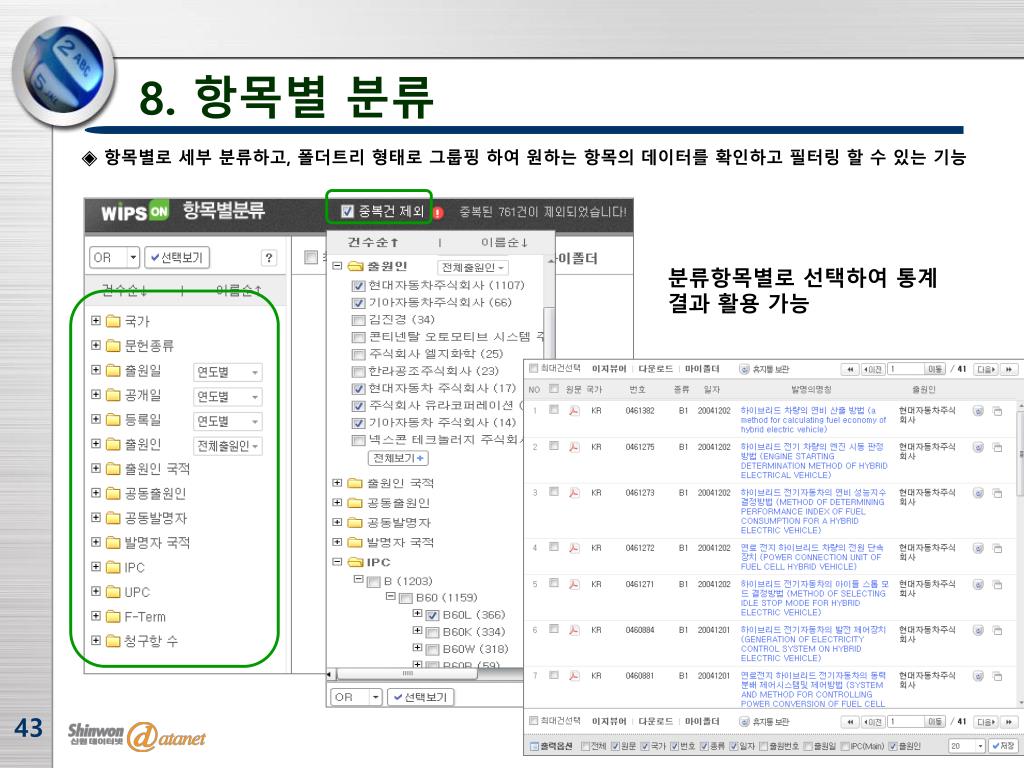This screenshot has width=1024, height=768.
Task: Check the 한라공조주식회사 (23) box
Action: pyautogui.click(x=358, y=372)
